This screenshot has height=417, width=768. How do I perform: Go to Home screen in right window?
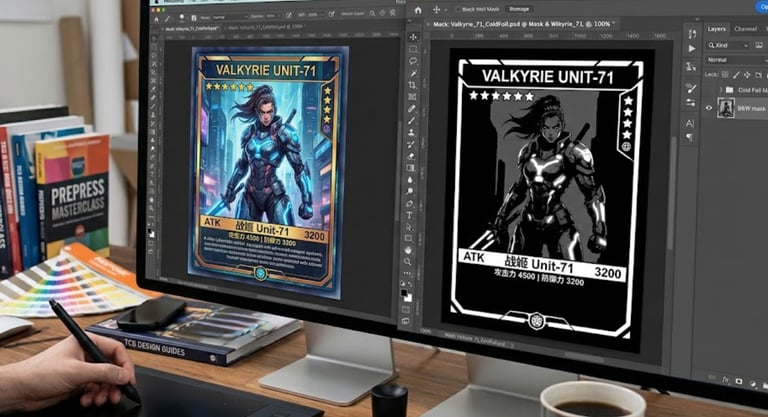(x=418, y=10)
